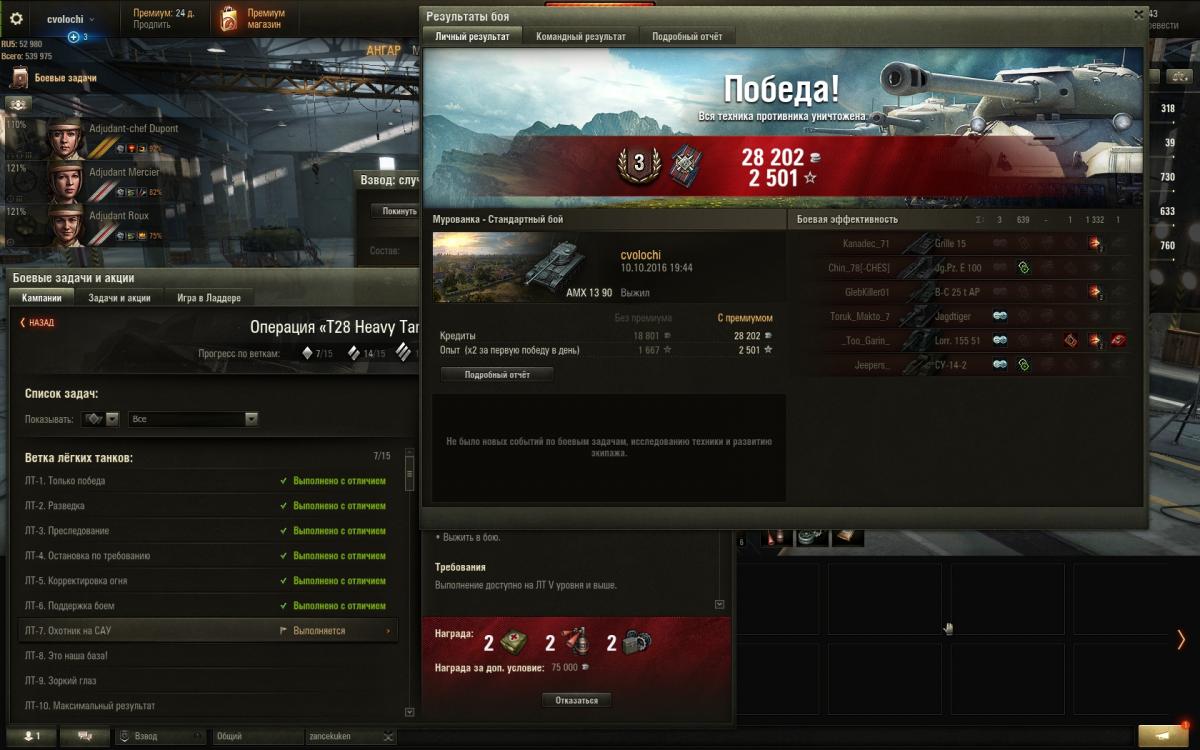Viewport: 1200px width, 750px height.
Task: Click first-aid kit reward icon
Action: tap(514, 642)
